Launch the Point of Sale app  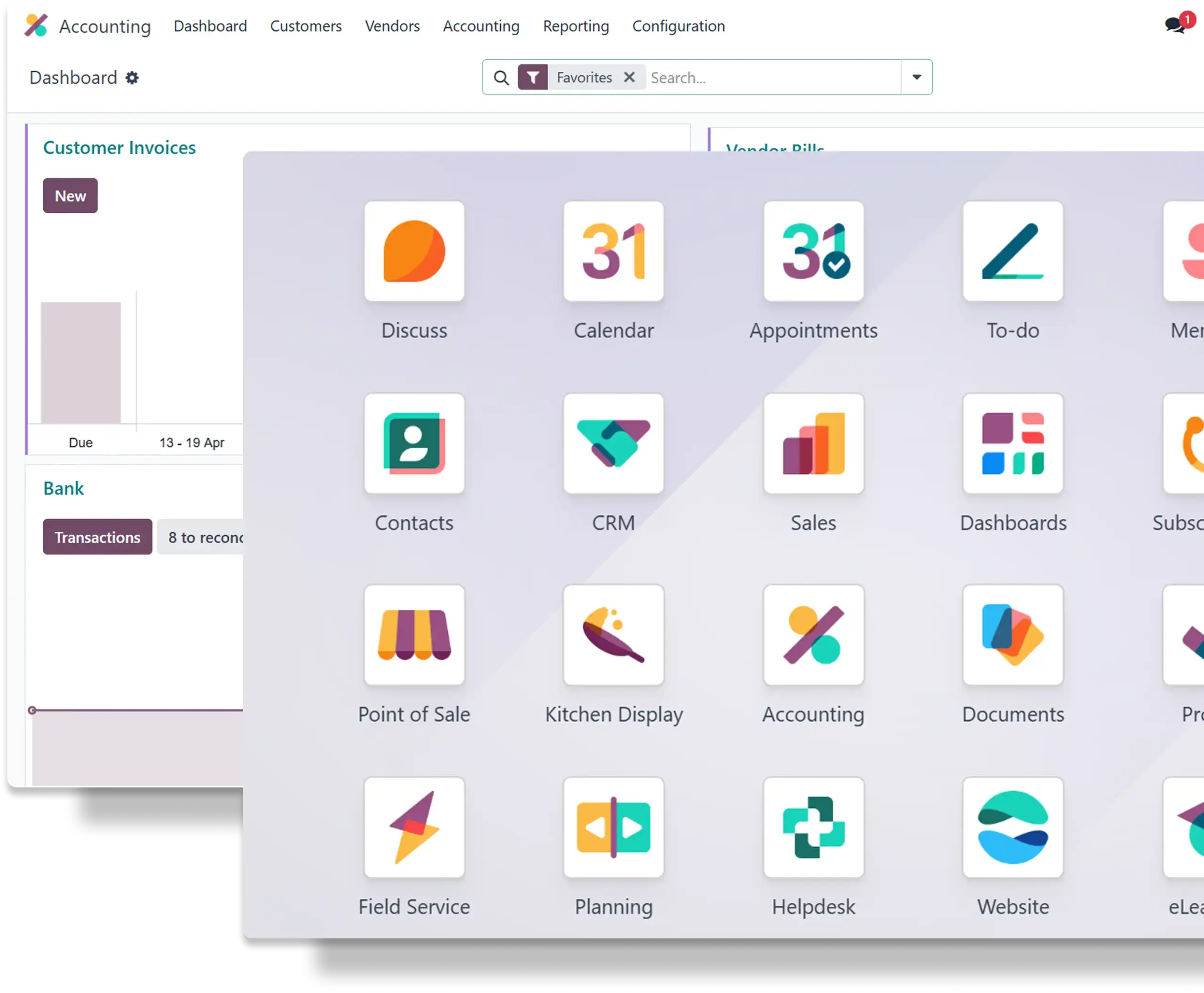tap(414, 635)
